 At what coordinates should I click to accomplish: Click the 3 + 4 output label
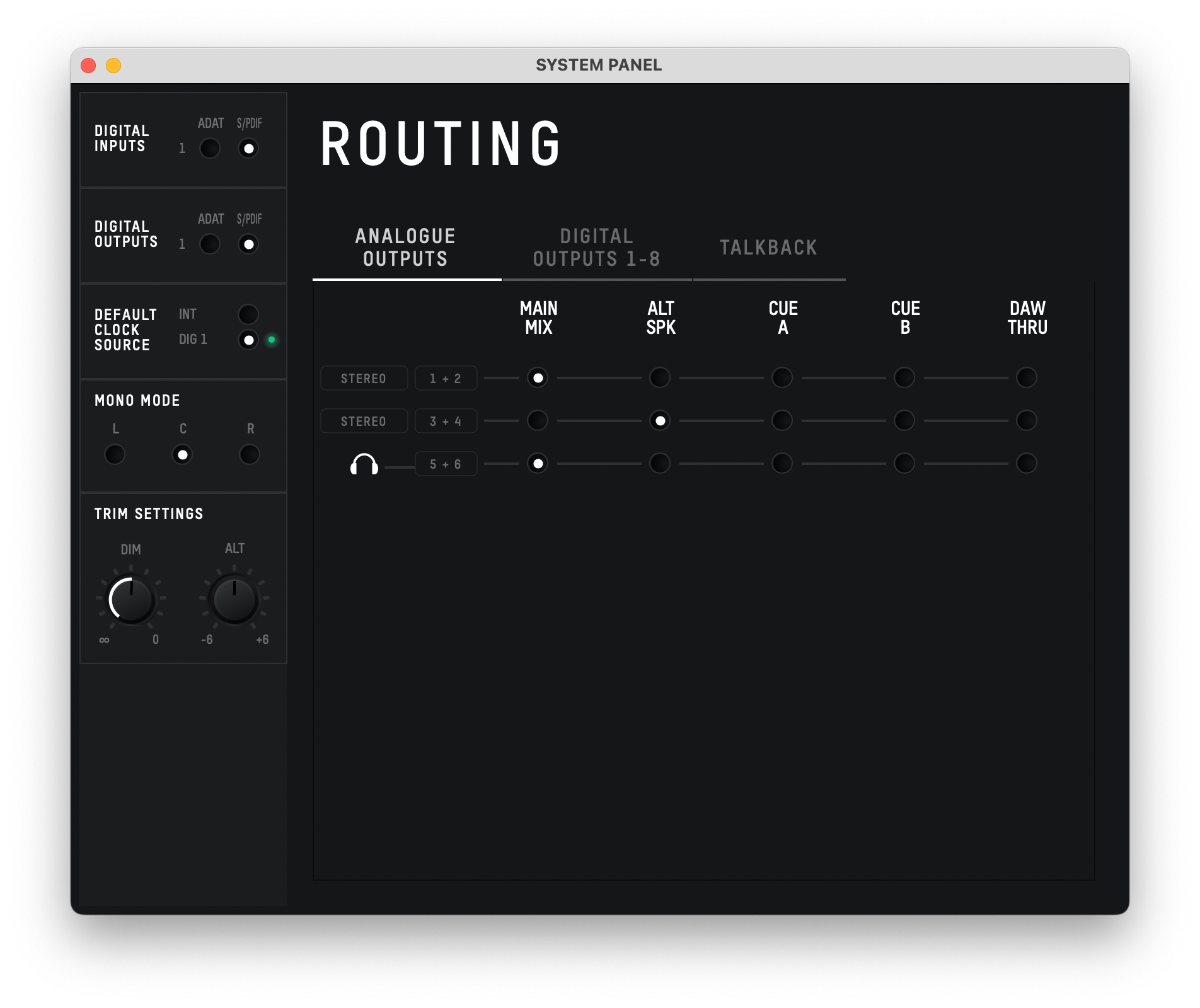click(x=446, y=421)
